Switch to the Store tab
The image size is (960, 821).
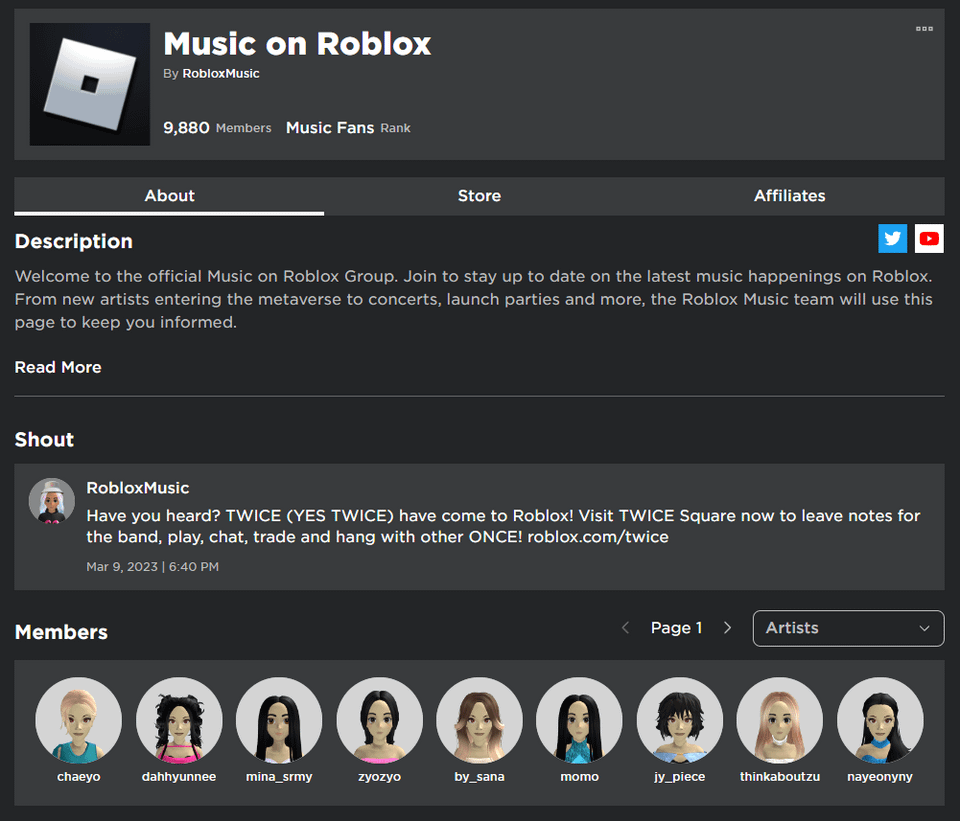click(479, 196)
